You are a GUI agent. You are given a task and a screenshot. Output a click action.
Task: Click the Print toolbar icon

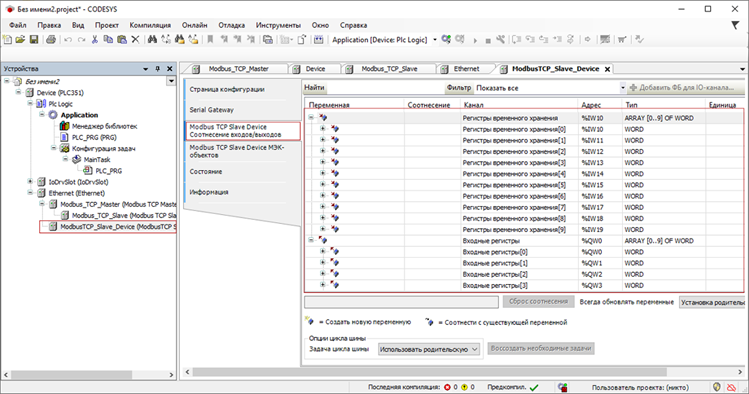pyautogui.click(x=51, y=40)
